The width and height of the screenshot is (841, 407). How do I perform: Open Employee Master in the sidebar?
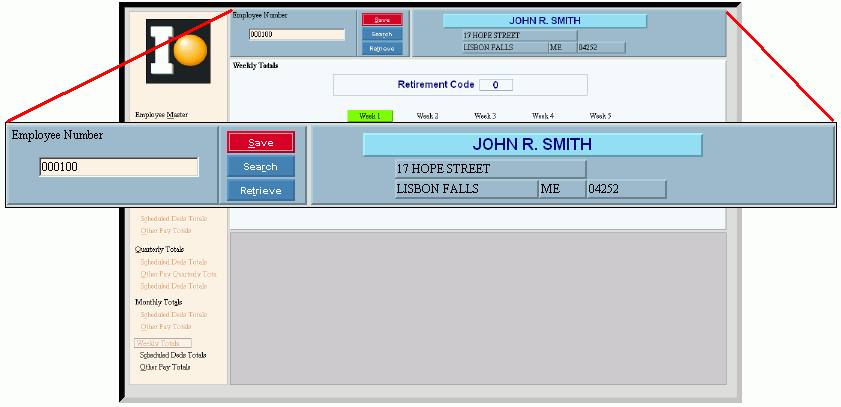161,115
